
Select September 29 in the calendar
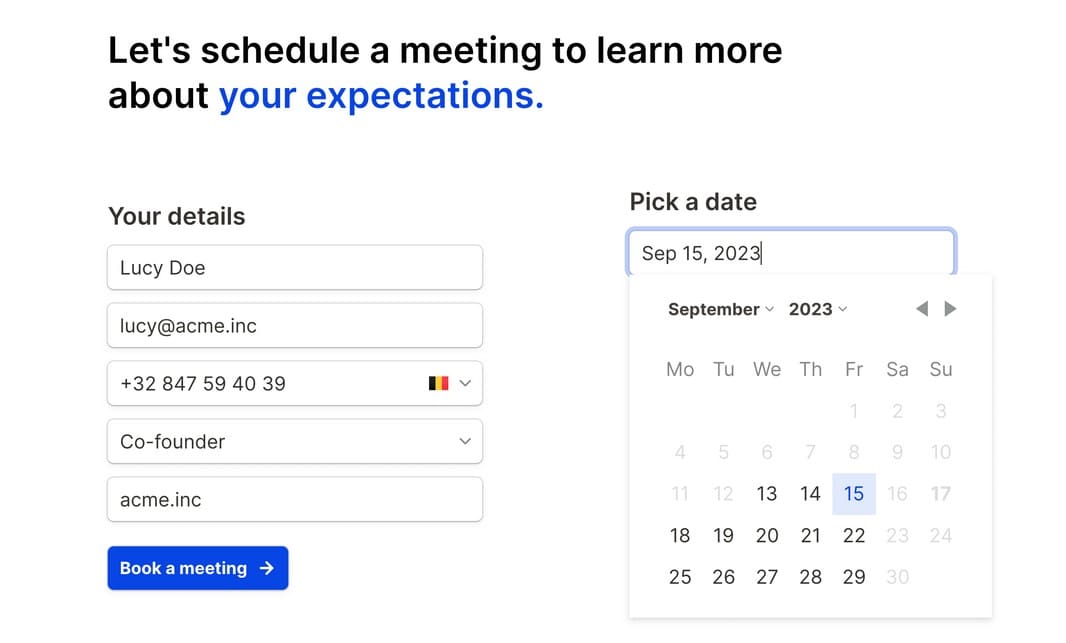pos(854,577)
